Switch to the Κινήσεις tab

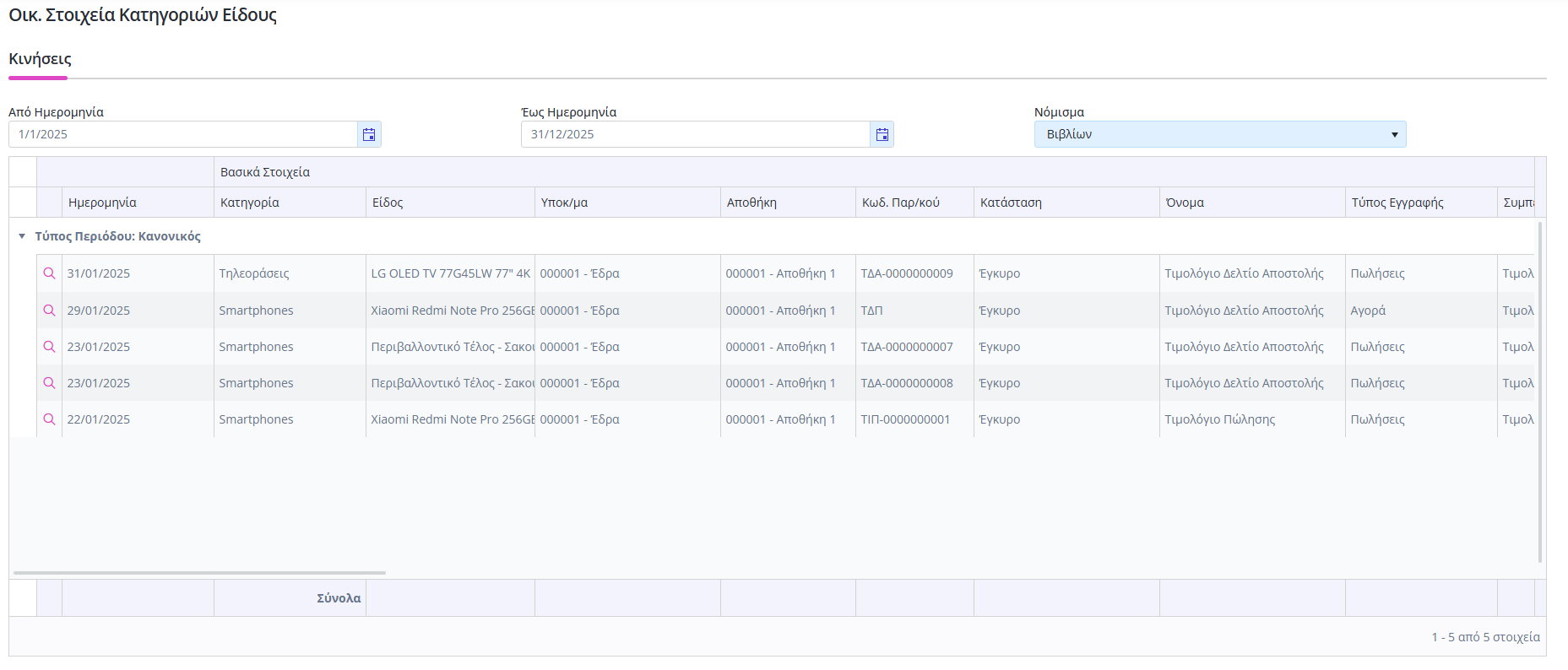click(x=40, y=59)
